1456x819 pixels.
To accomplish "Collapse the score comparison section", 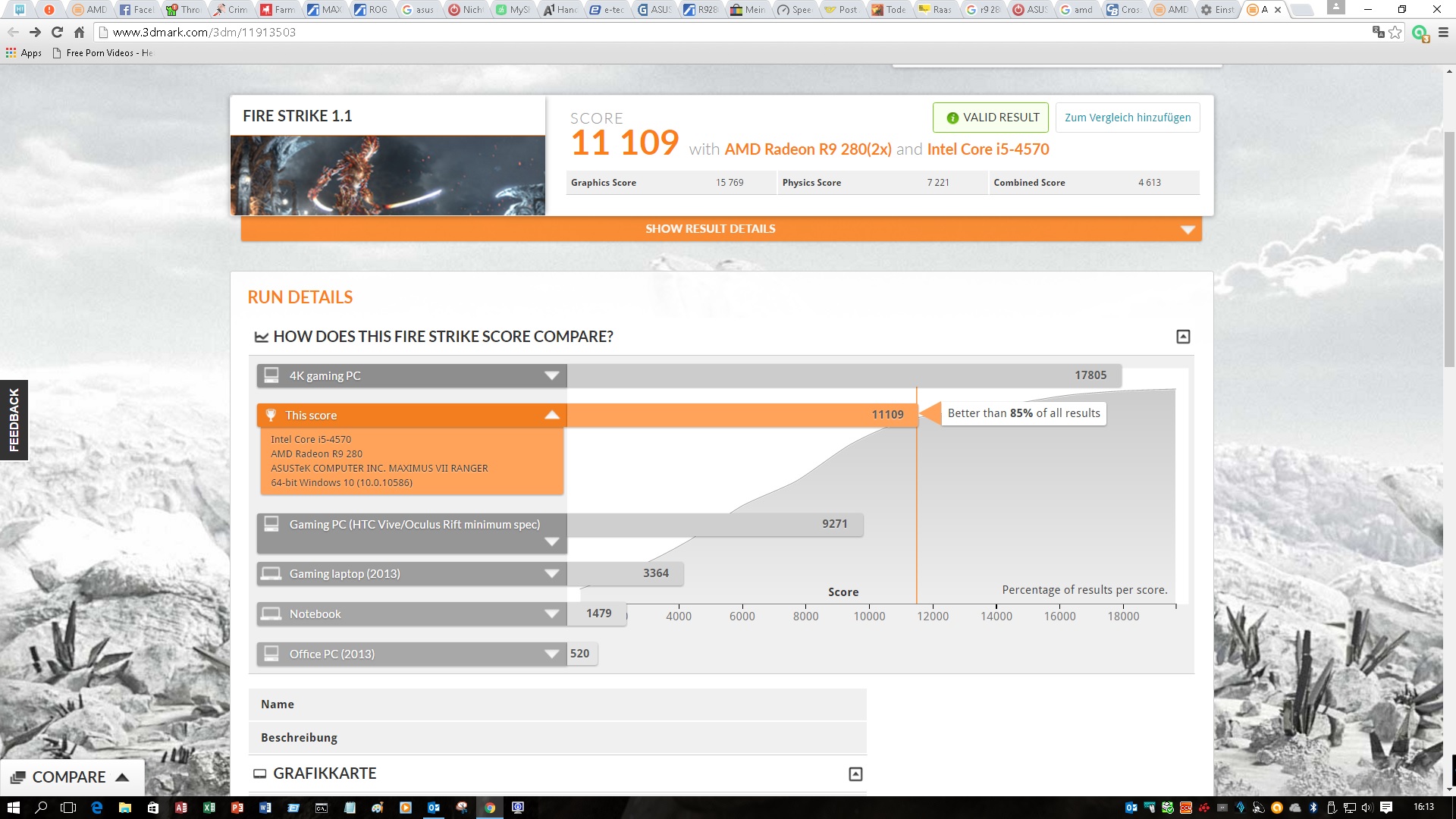I will 1183,337.
